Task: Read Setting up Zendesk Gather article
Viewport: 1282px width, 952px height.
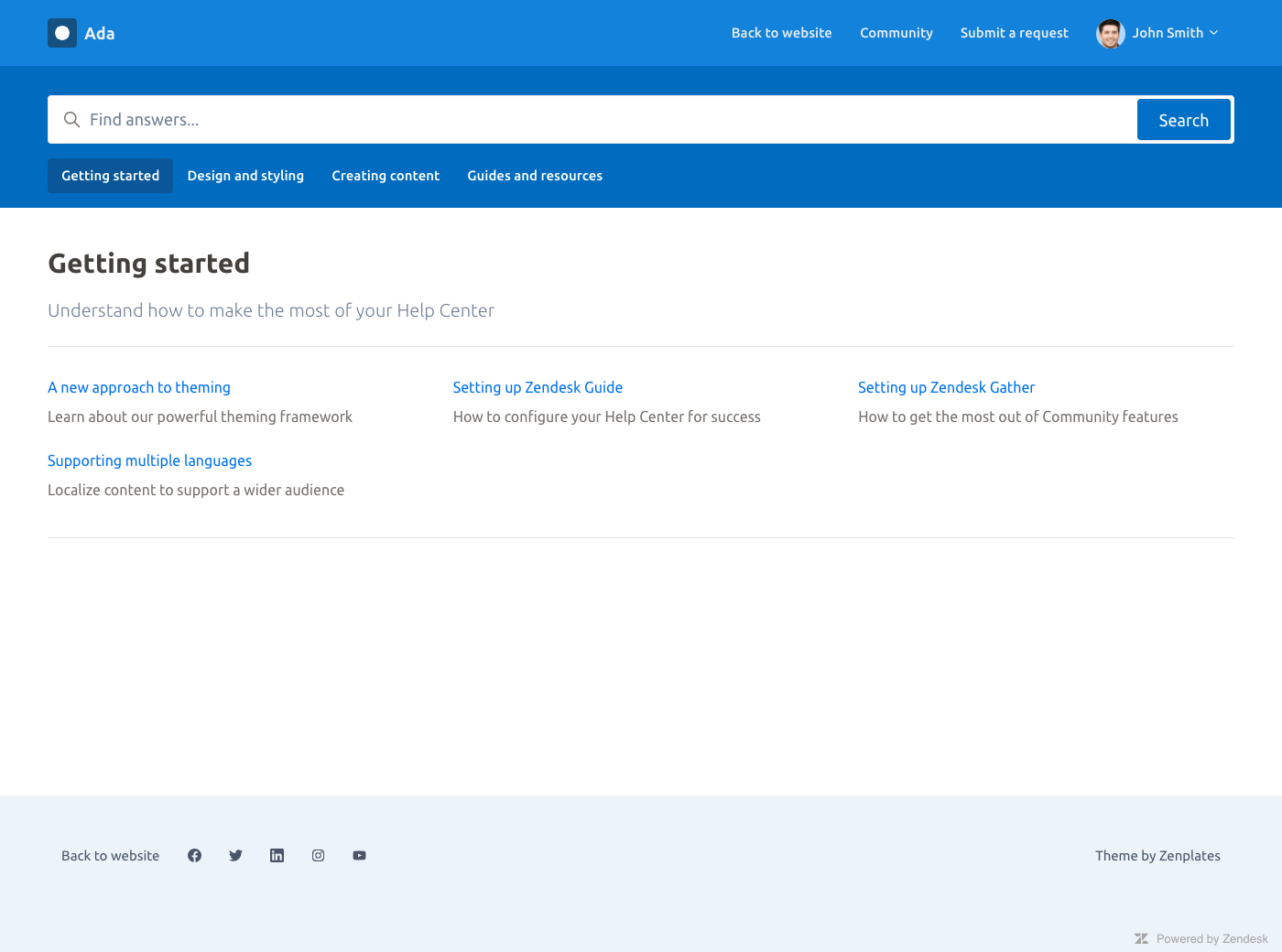Action: coord(946,387)
